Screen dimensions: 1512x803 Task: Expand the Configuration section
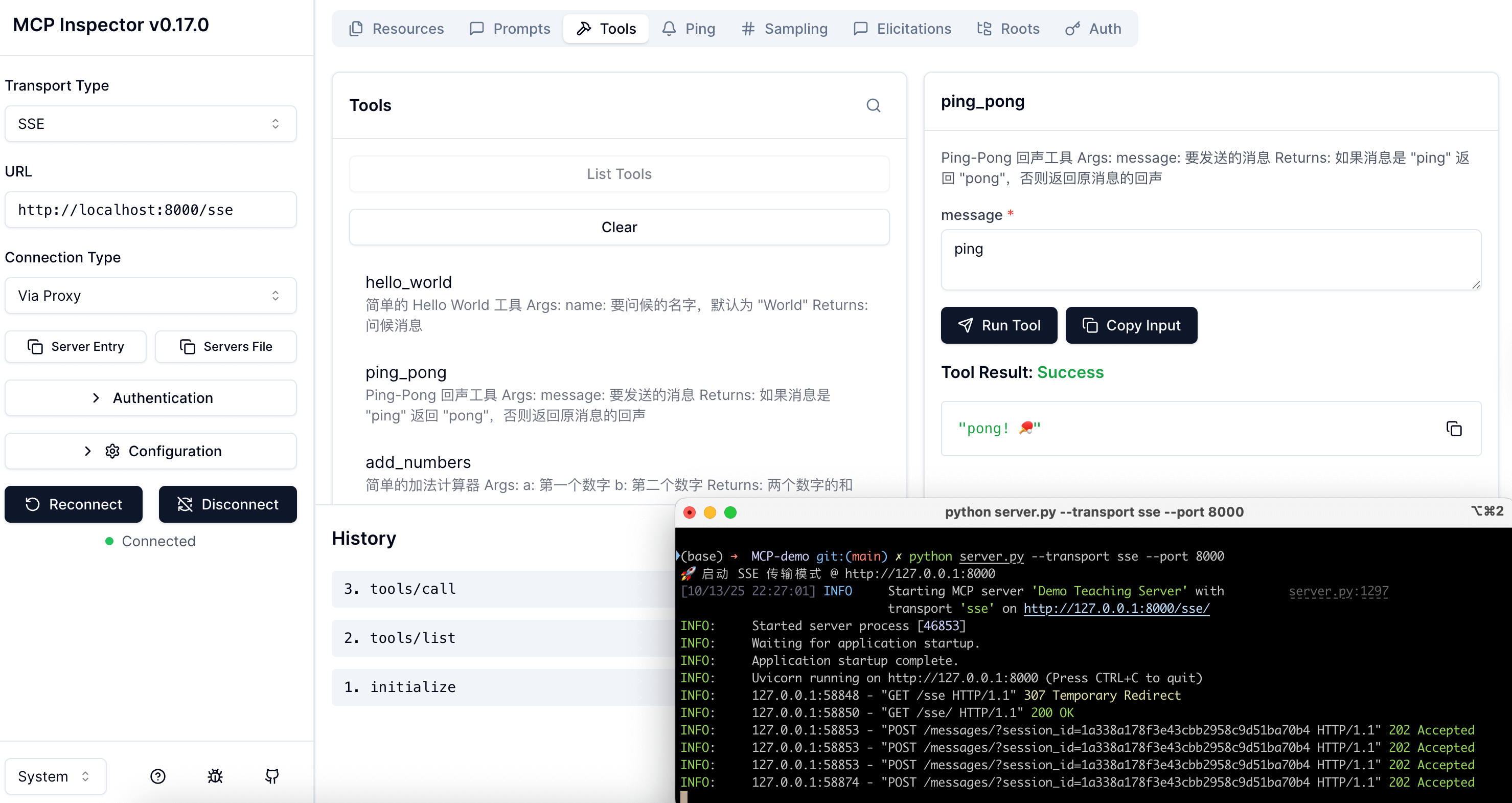pyautogui.click(x=151, y=451)
